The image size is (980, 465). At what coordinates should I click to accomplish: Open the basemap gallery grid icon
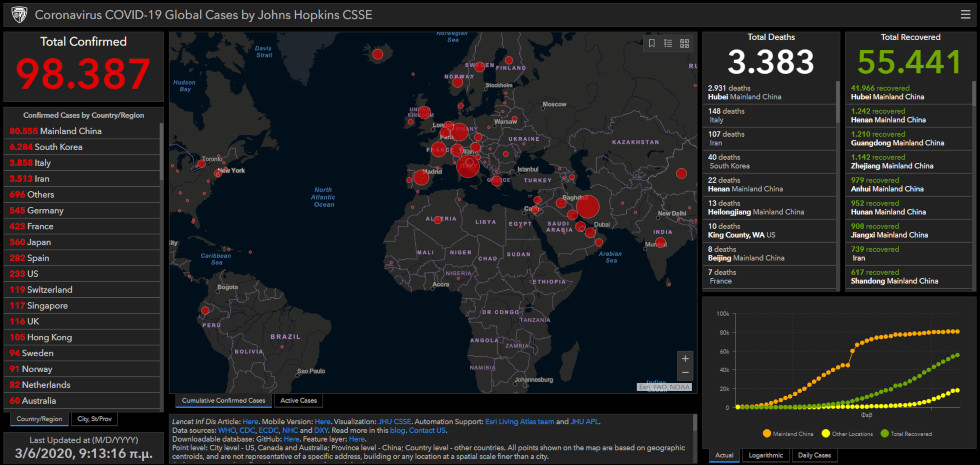pos(684,43)
